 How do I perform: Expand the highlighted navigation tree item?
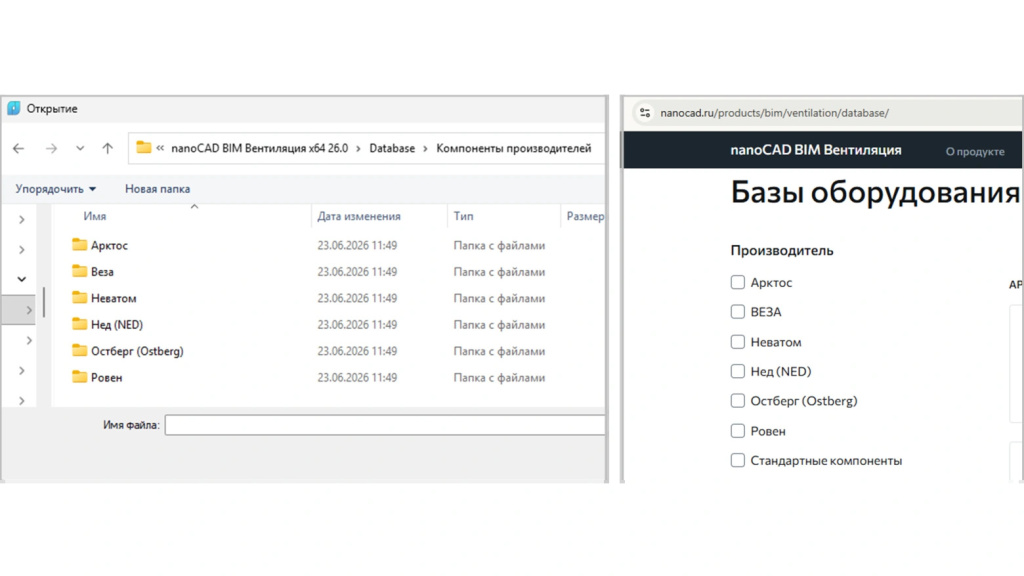point(29,310)
